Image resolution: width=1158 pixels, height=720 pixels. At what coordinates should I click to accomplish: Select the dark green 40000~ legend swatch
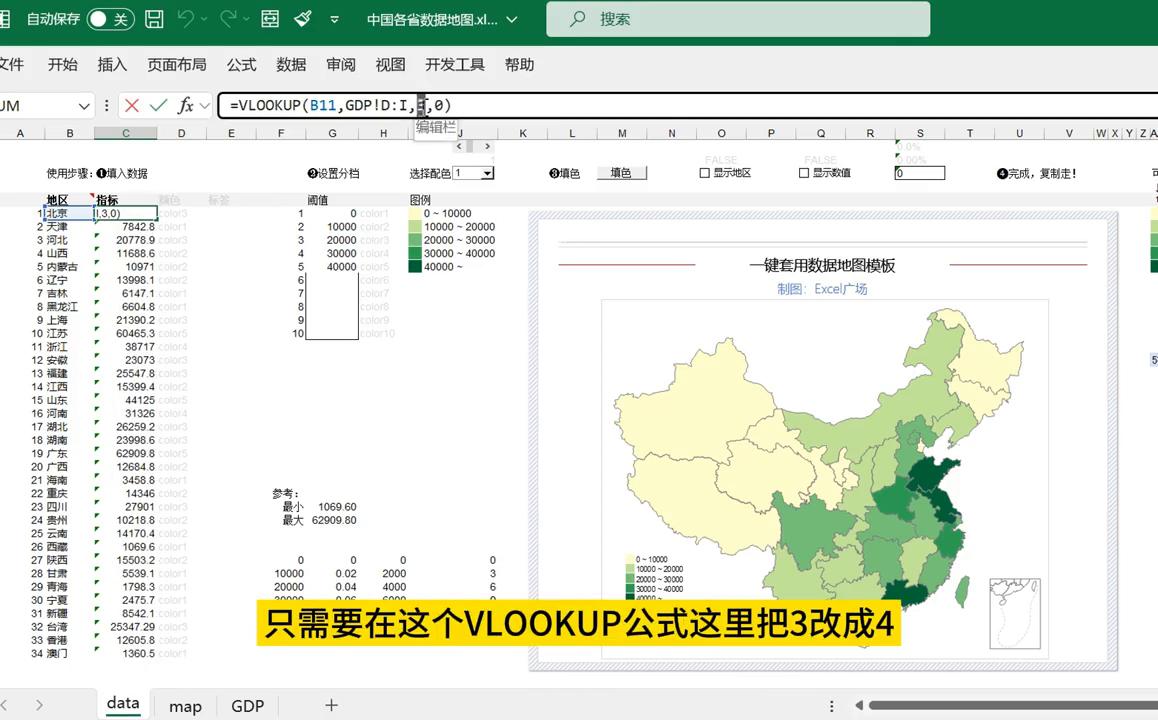(x=415, y=266)
